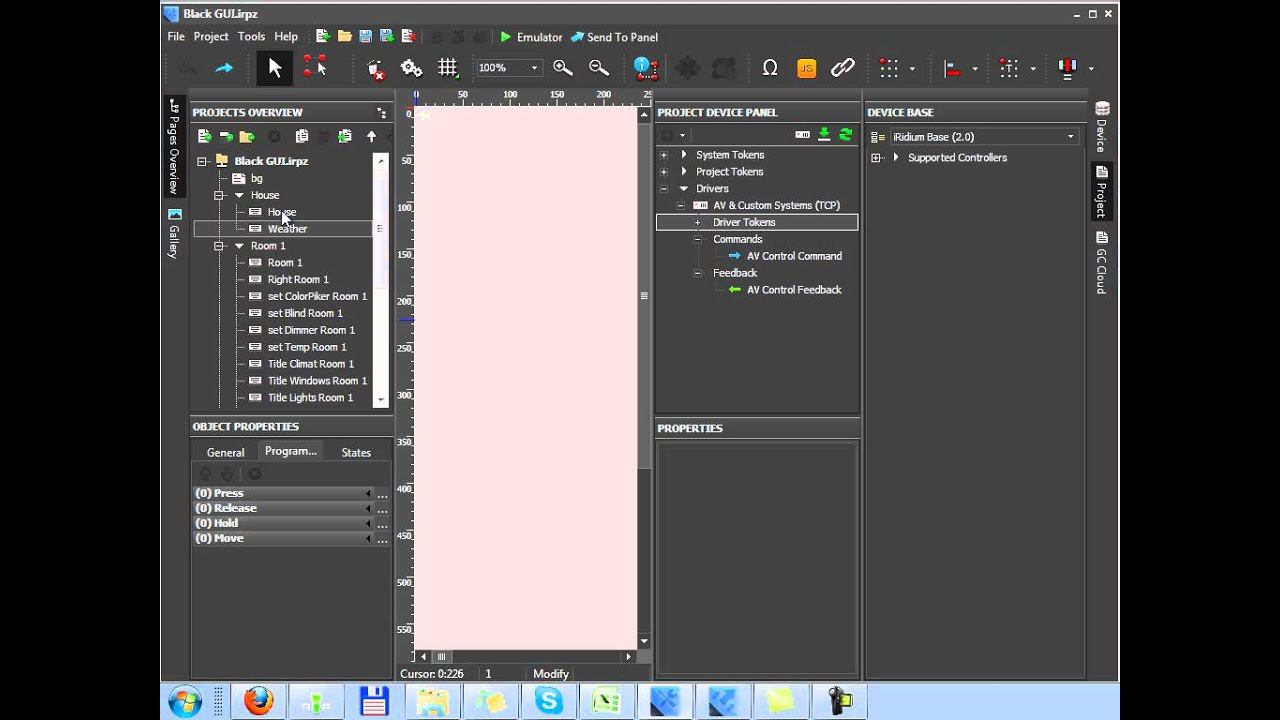Screen dimensions: 1280x720
Task: Expand the Supported Controllers node
Action: pyautogui.click(x=876, y=158)
